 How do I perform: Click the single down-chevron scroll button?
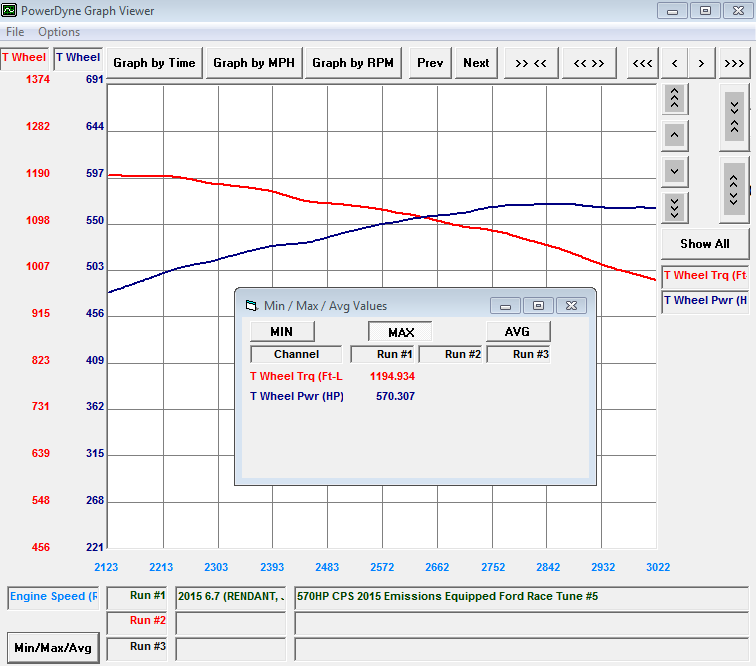(675, 172)
